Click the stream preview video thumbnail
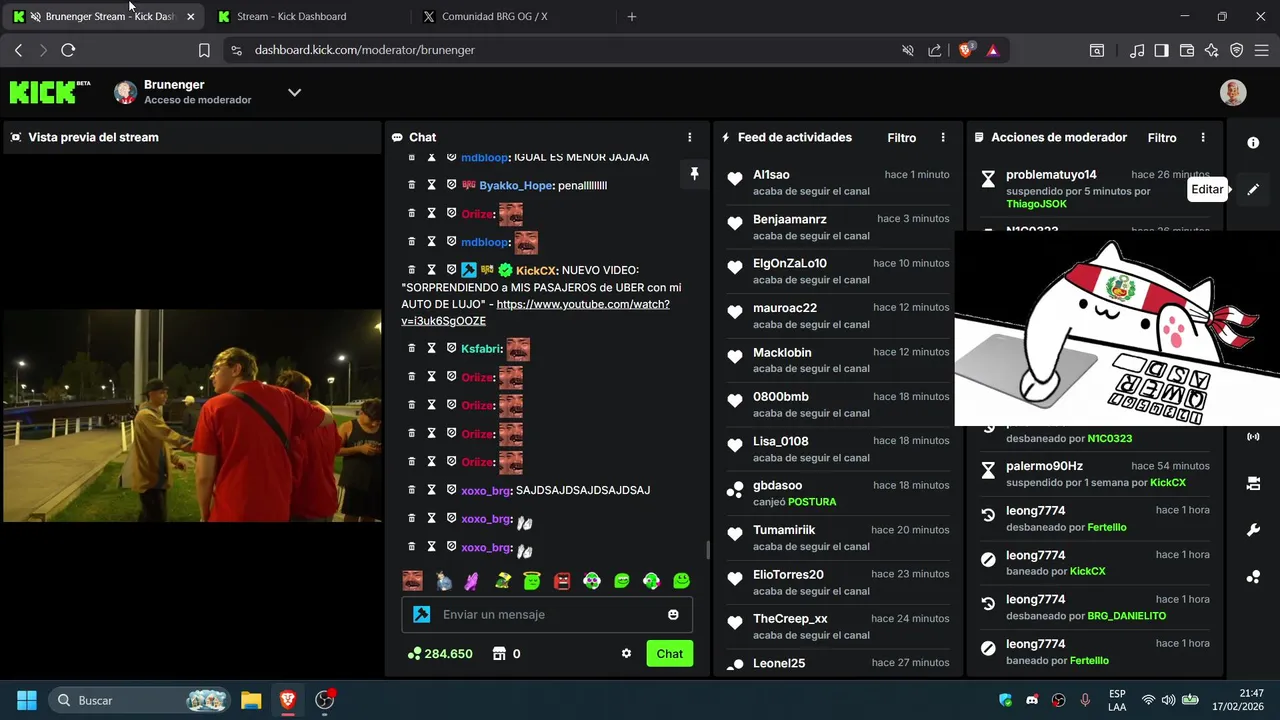This screenshot has width=1280, height=720. (x=192, y=416)
